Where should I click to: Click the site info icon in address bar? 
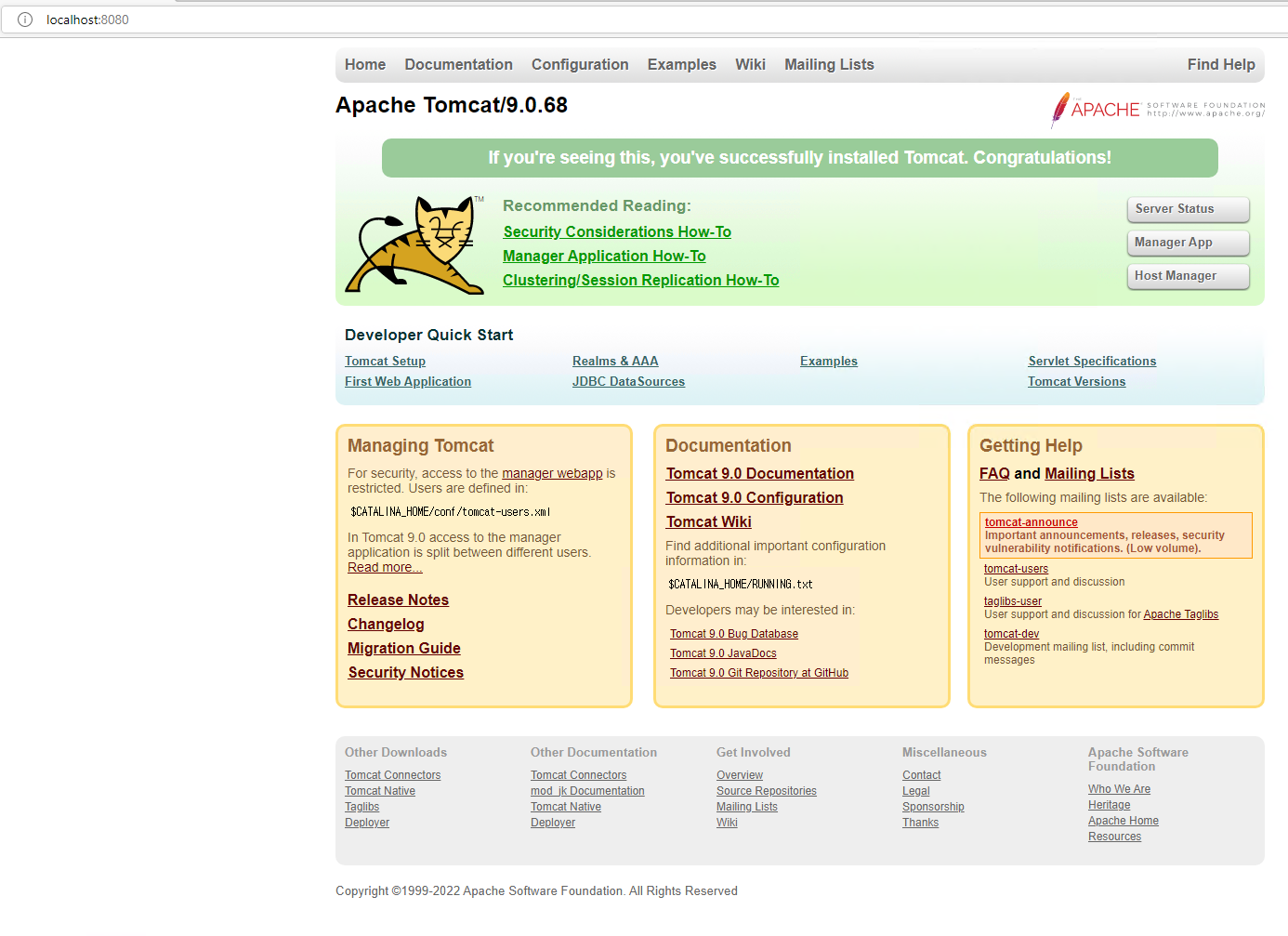click(x=25, y=20)
